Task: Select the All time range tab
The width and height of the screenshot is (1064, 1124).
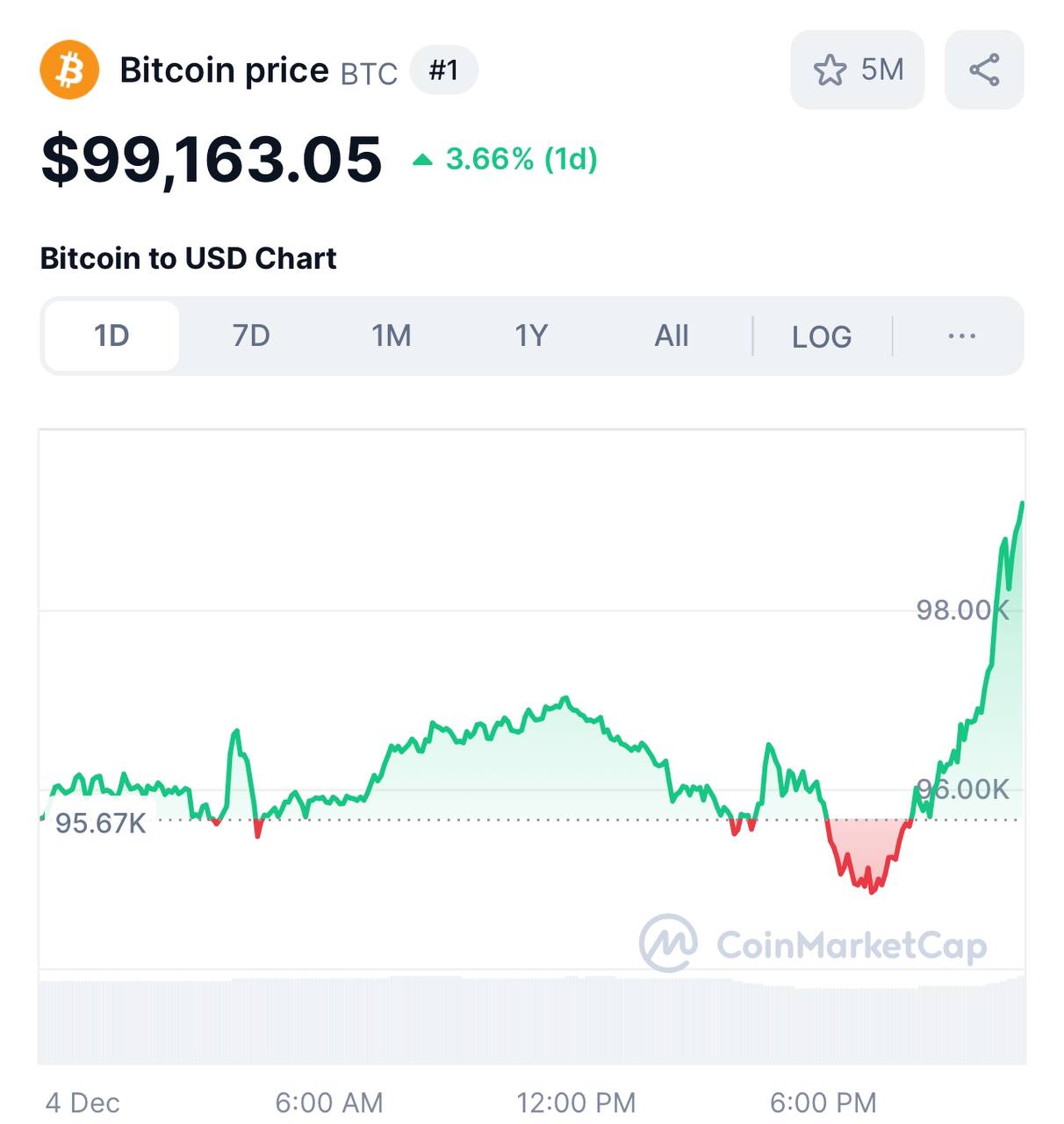Action: (x=672, y=336)
